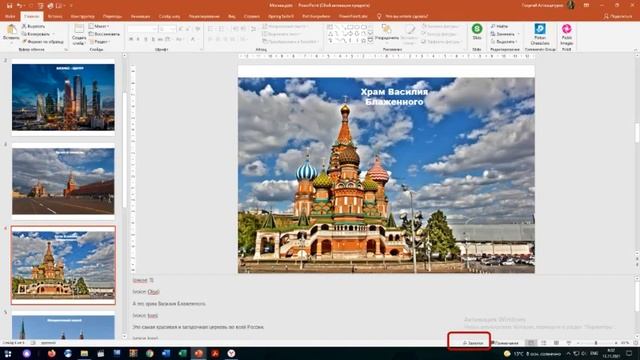Open Word from the taskbar

(166, 353)
